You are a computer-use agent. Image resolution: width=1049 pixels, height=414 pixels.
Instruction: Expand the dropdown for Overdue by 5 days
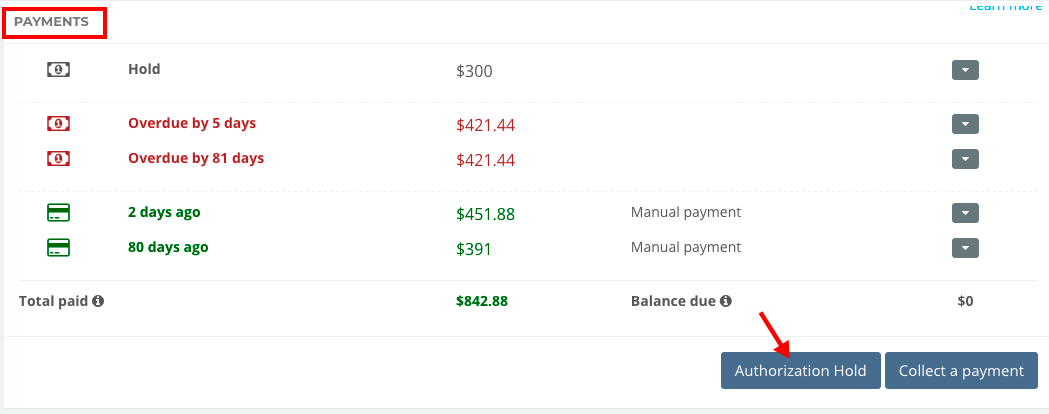tap(965, 124)
